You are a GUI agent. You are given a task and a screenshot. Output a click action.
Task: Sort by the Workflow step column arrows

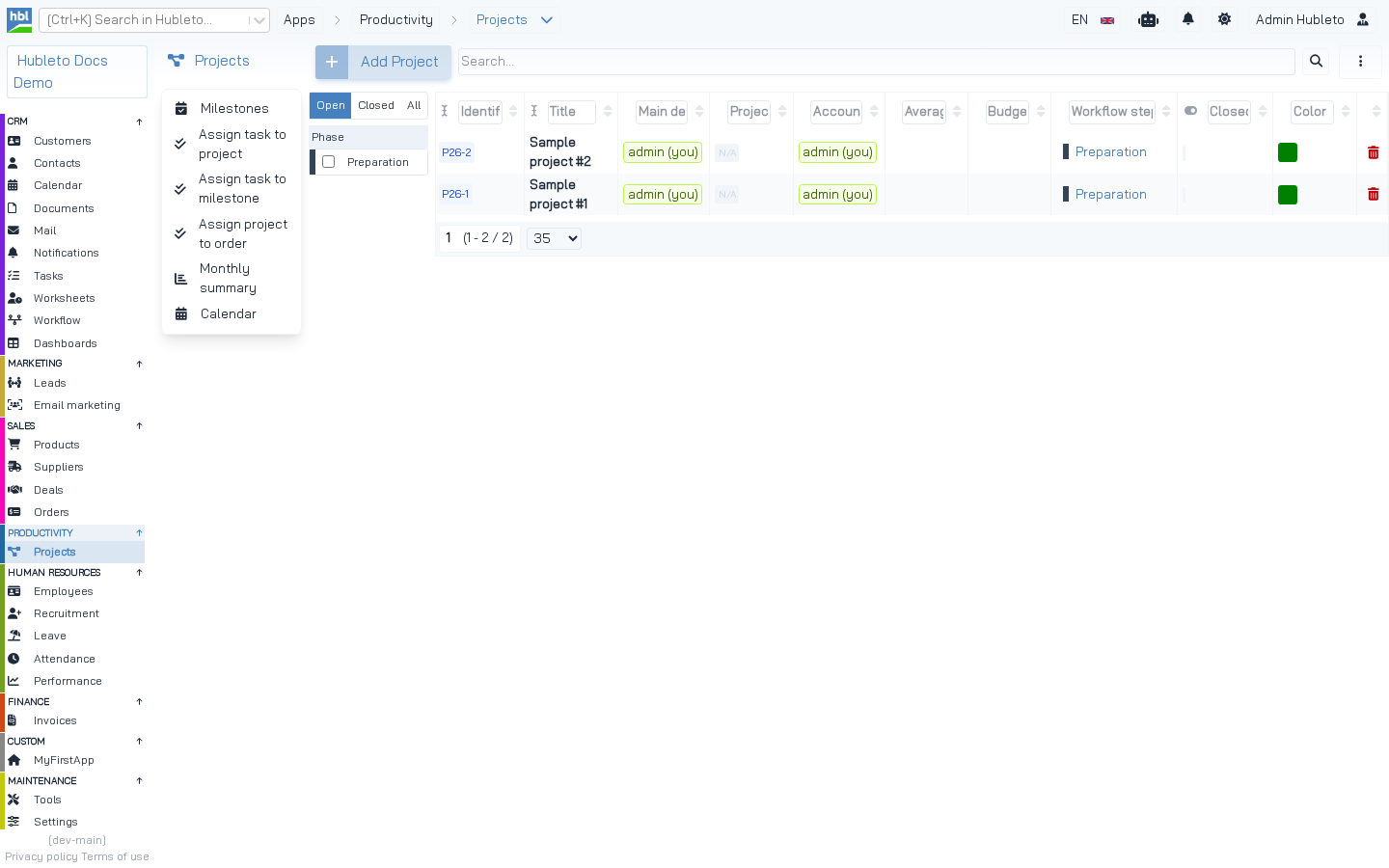[x=1166, y=112]
